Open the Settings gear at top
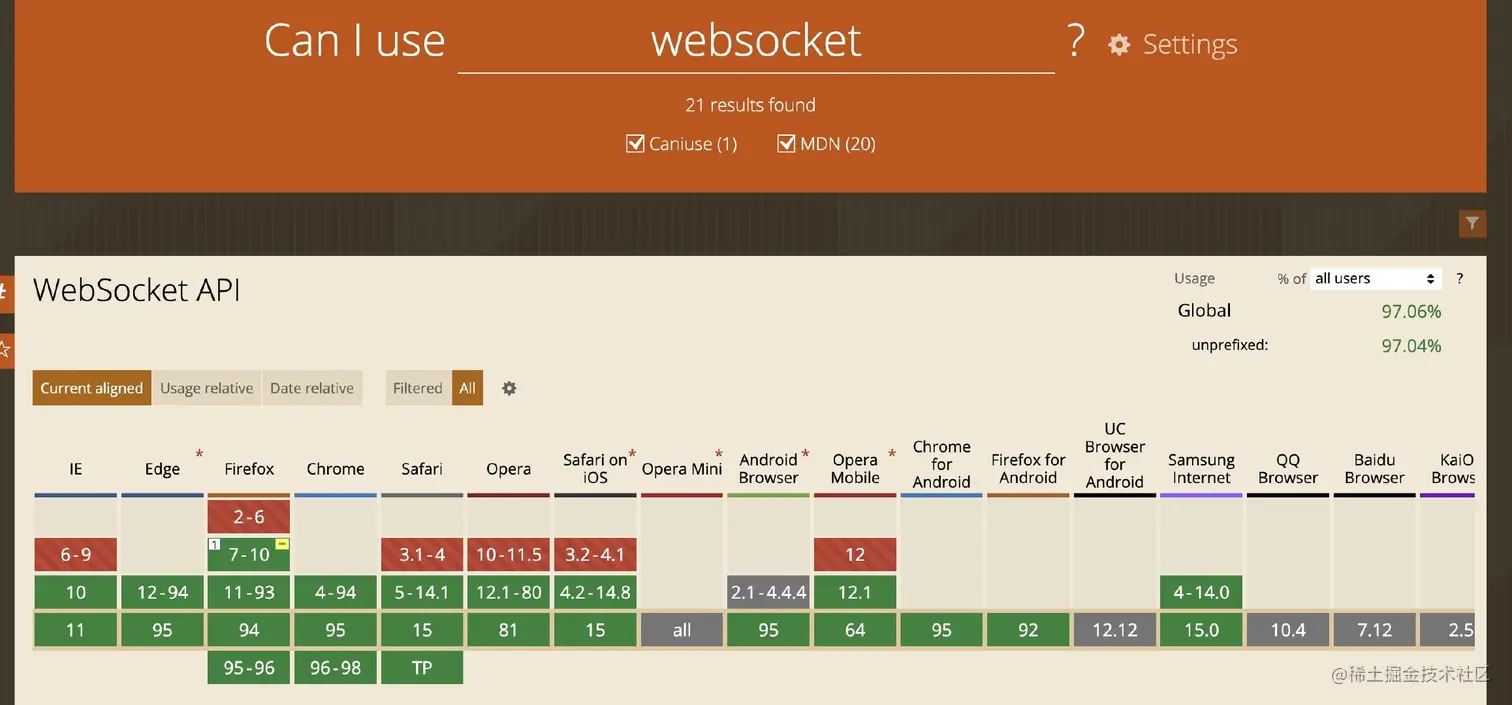The height and width of the screenshot is (705, 1512). (x=1119, y=45)
